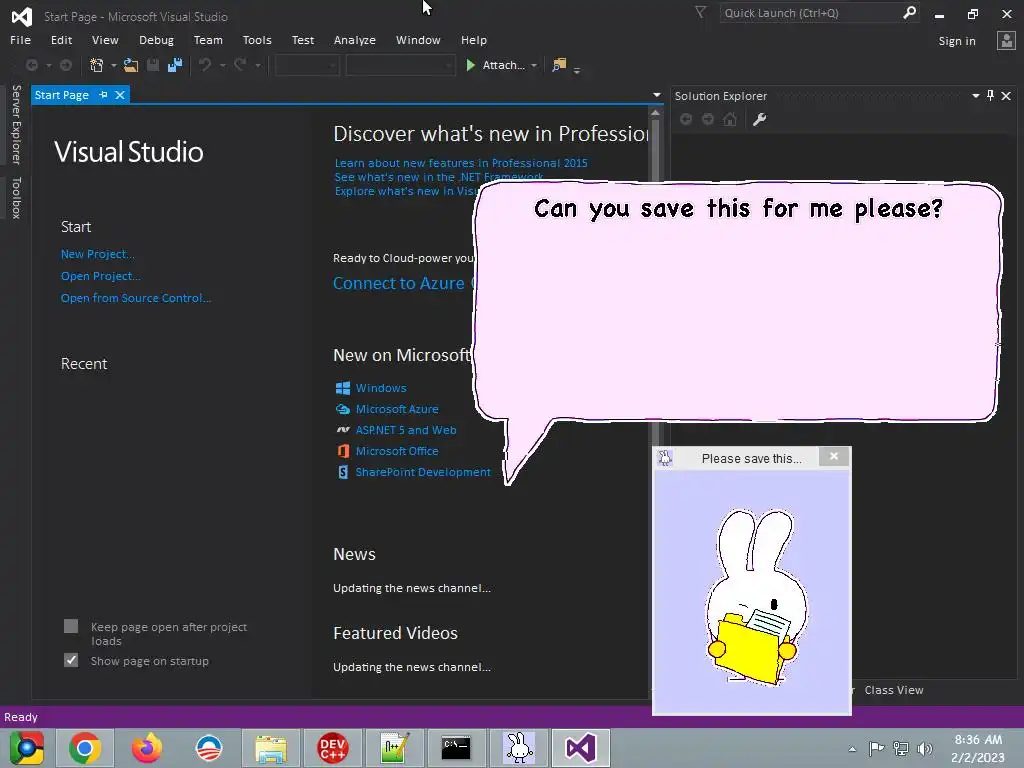Open Firefox from the taskbar
This screenshot has width=1024, height=768.
(147, 748)
